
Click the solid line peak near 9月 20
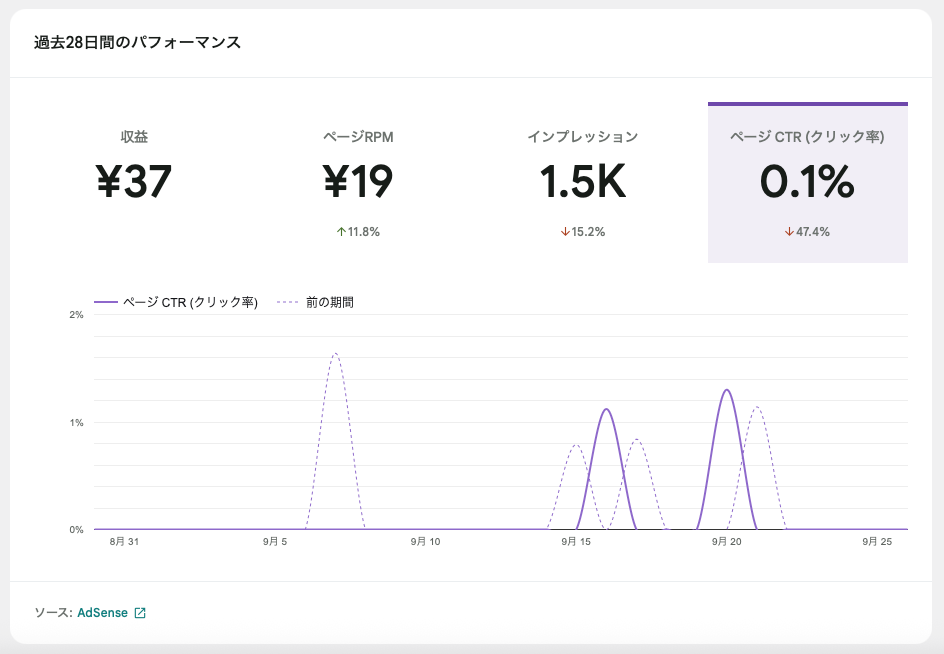[x=726, y=390]
